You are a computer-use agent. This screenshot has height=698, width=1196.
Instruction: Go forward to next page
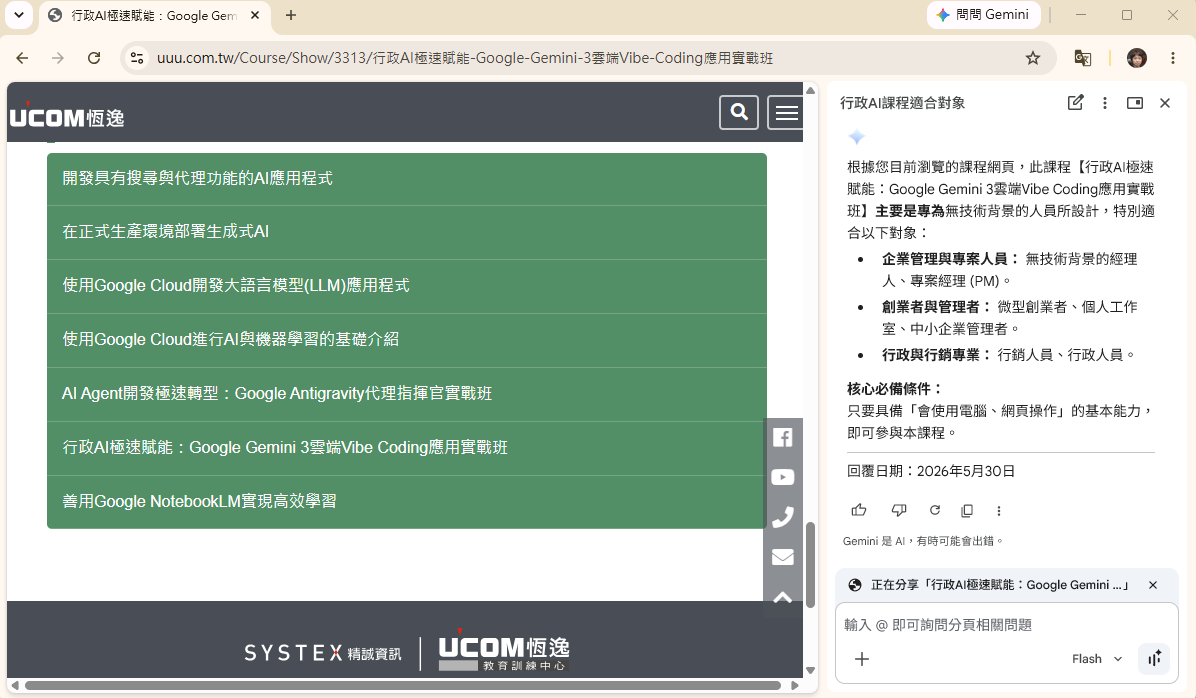coord(58,58)
